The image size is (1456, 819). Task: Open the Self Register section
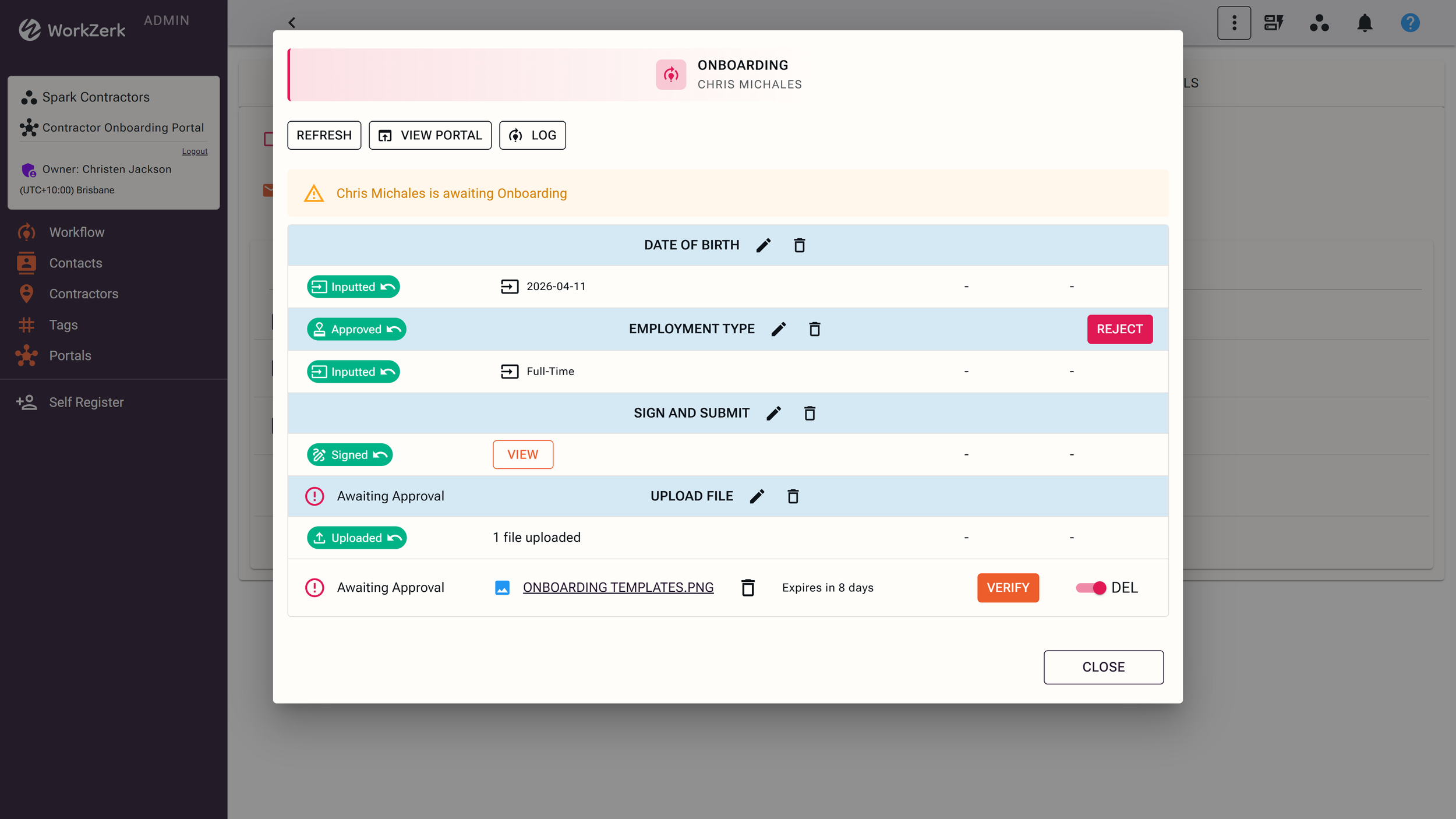pos(86,402)
